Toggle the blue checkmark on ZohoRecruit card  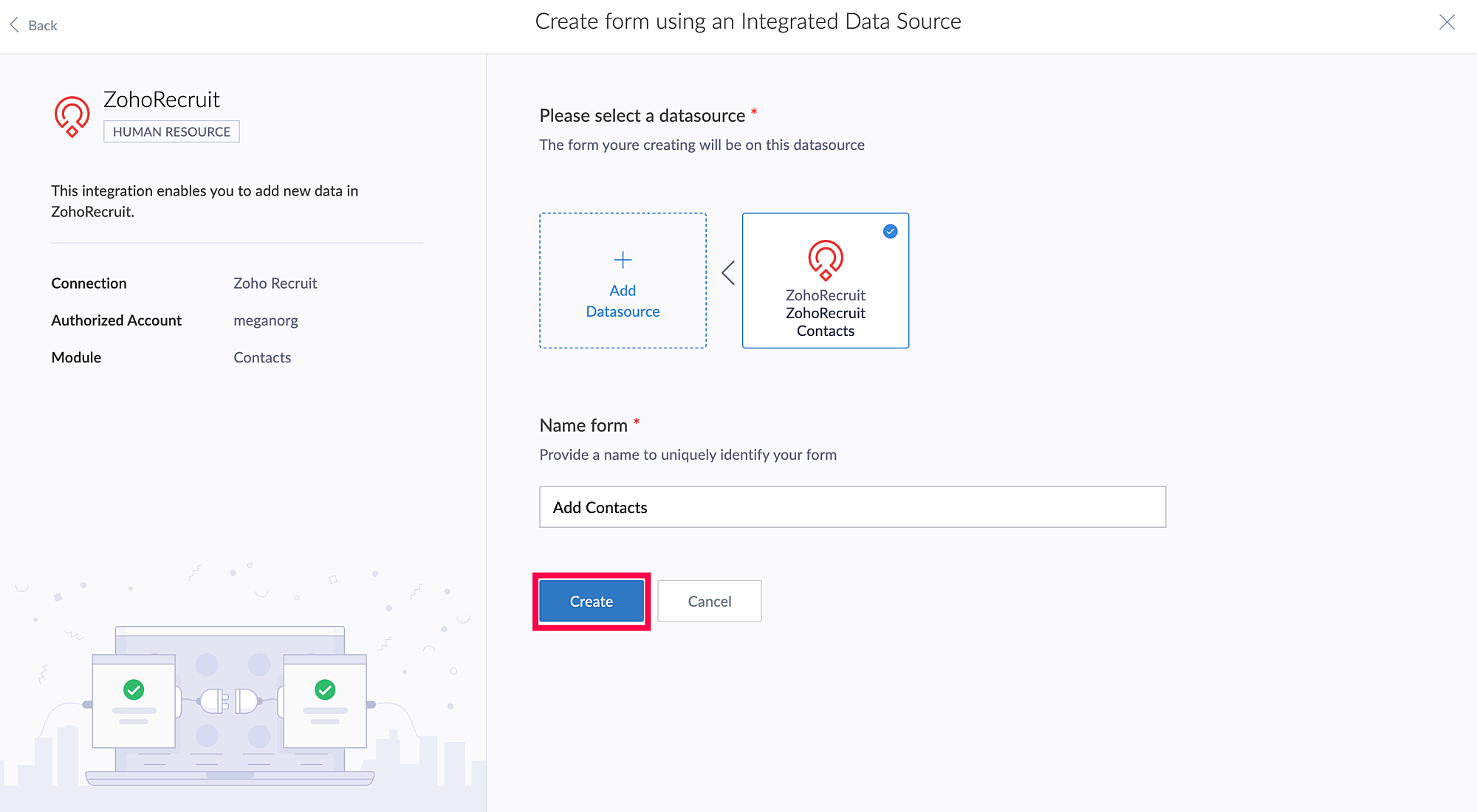pos(890,232)
